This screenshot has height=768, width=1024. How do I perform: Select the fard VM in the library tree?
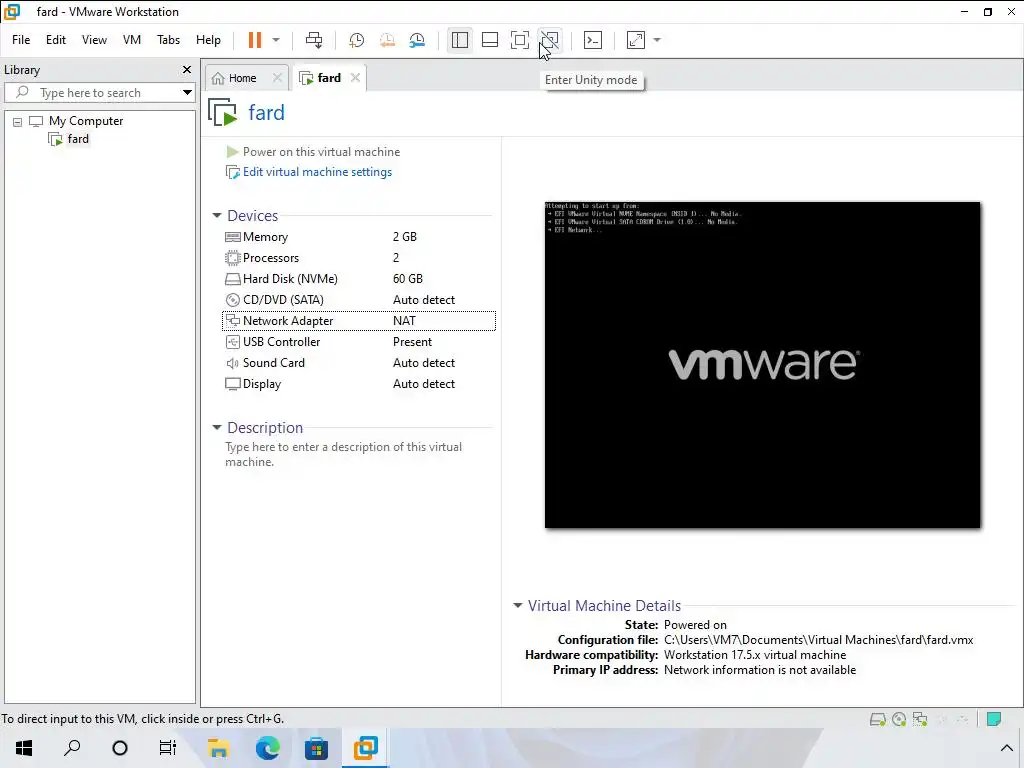pos(78,139)
